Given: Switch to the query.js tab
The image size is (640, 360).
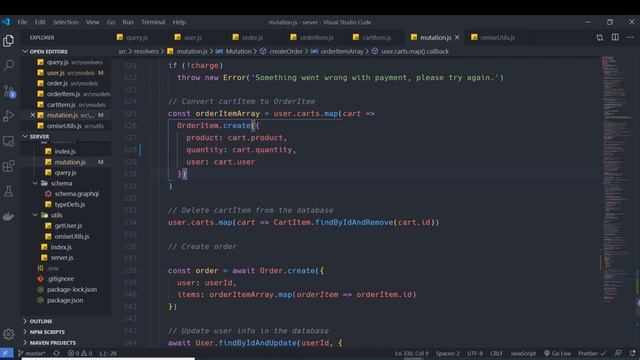Looking at the screenshot, I should click(x=137, y=38).
